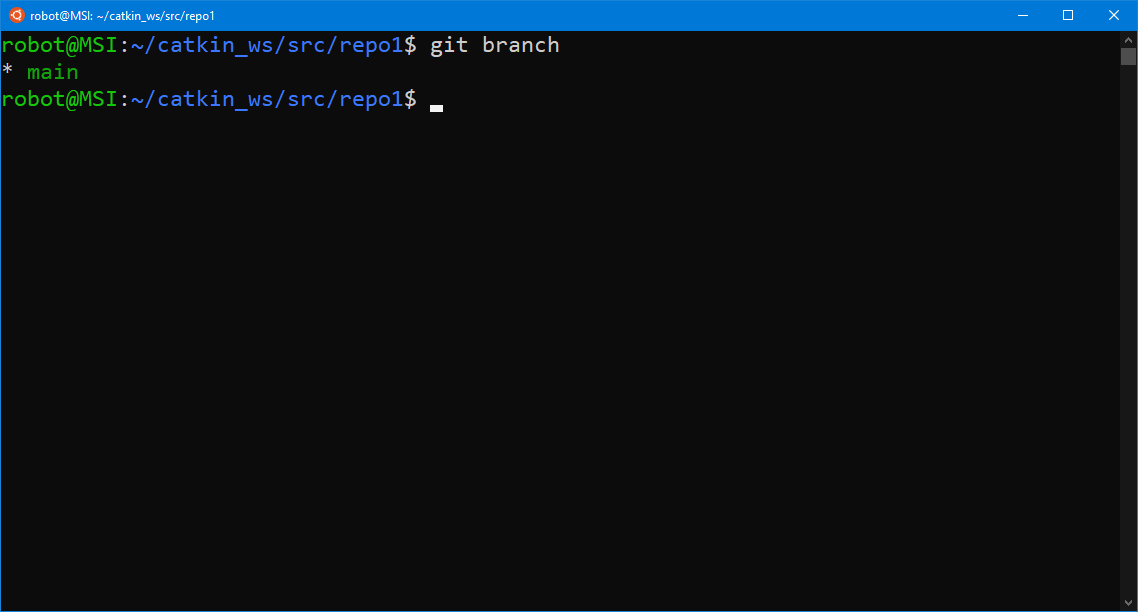Click the scrollbar down arrow
The height and width of the screenshot is (612, 1138).
(x=1128, y=604)
